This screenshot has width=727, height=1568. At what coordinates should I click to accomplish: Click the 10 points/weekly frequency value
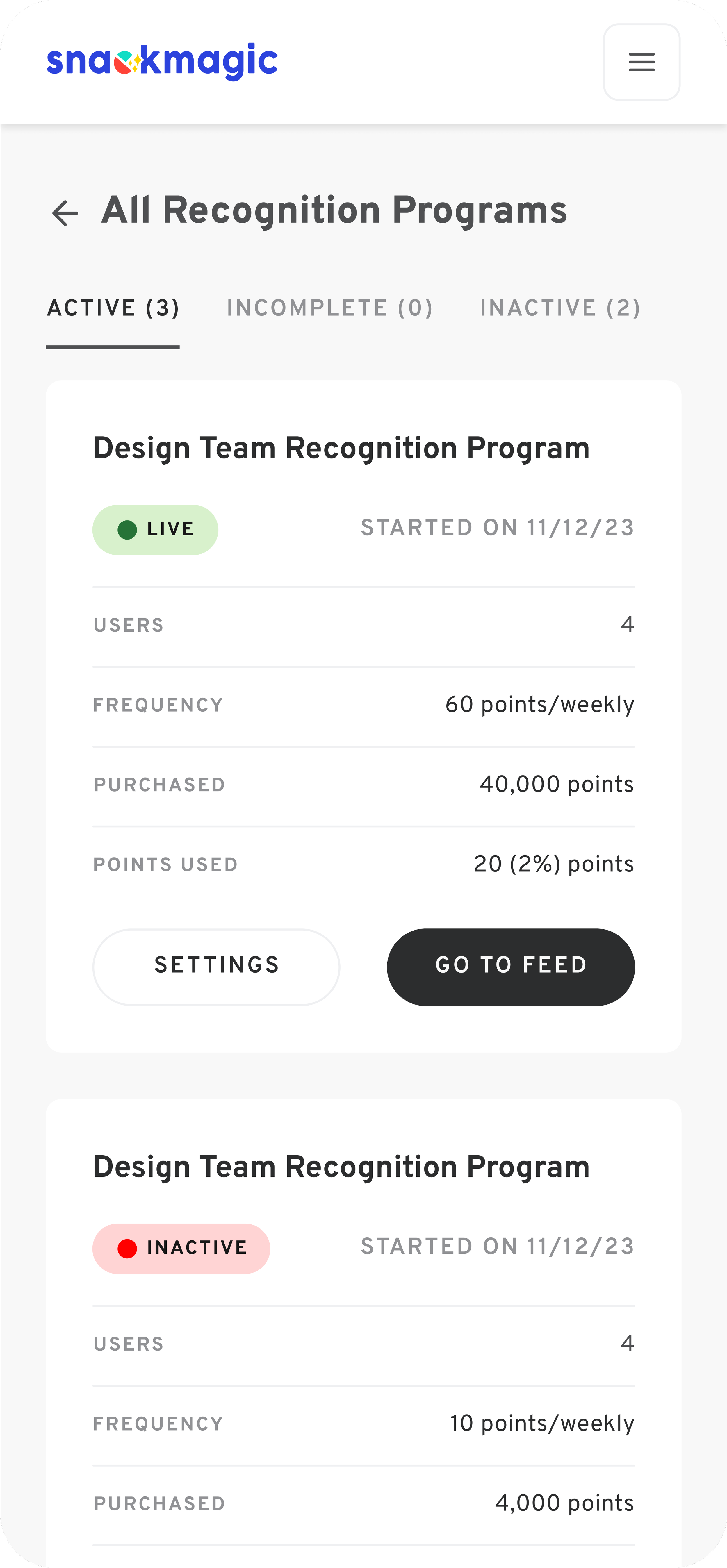point(542,1424)
